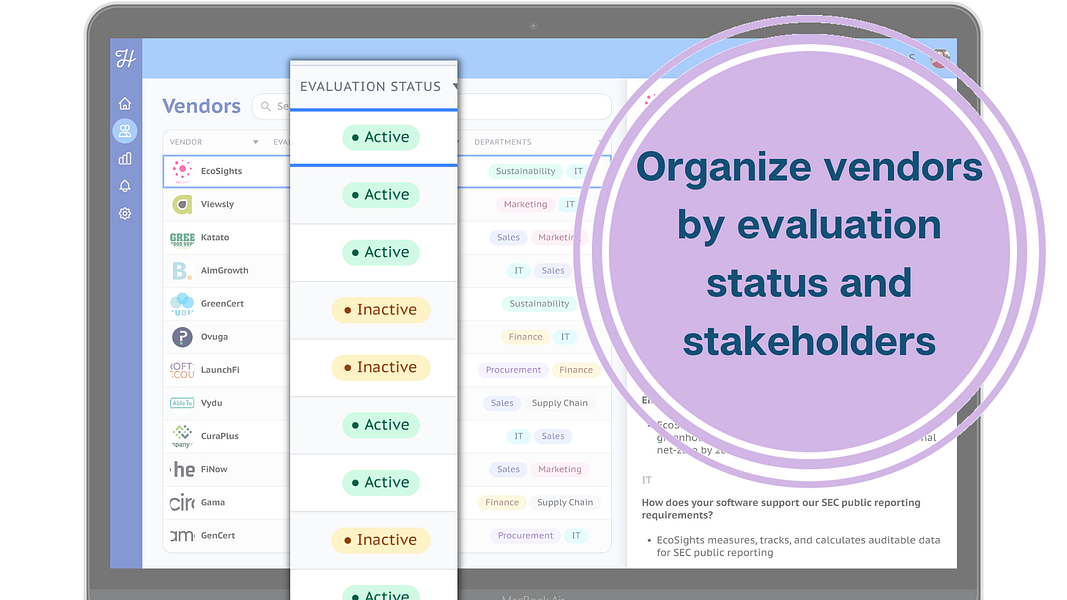Click the FiNow vendor logo
This screenshot has width=1067, height=600.
182,469
